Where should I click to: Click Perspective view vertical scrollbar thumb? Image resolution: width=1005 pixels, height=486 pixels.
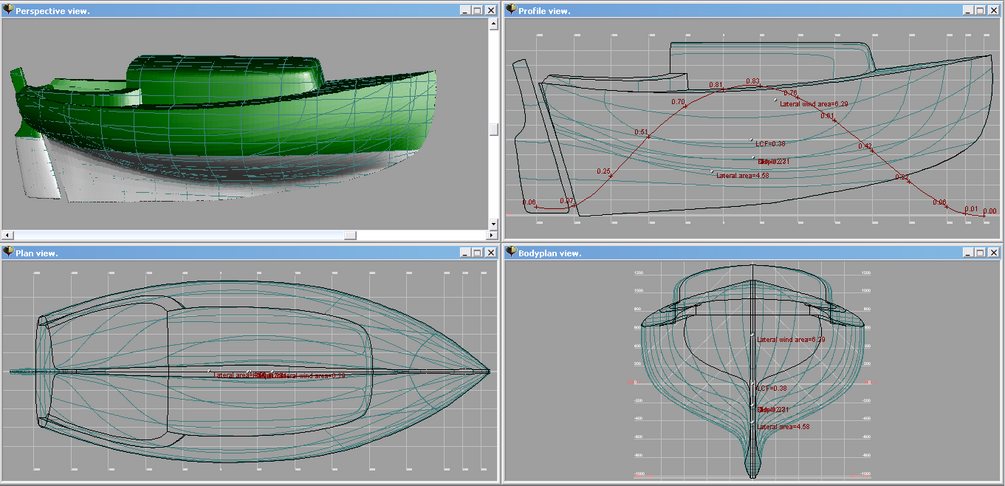pyautogui.click(x=493, y=130)
